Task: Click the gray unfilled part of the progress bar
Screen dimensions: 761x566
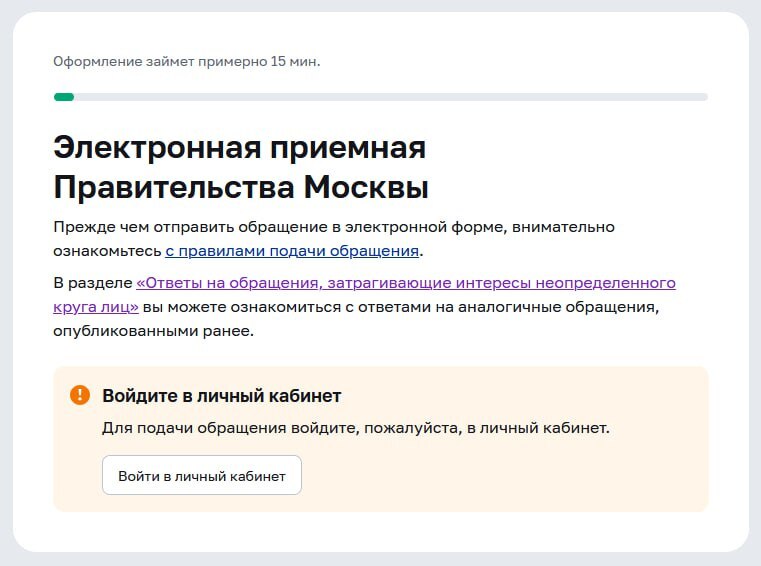Action: click(390, 97)
